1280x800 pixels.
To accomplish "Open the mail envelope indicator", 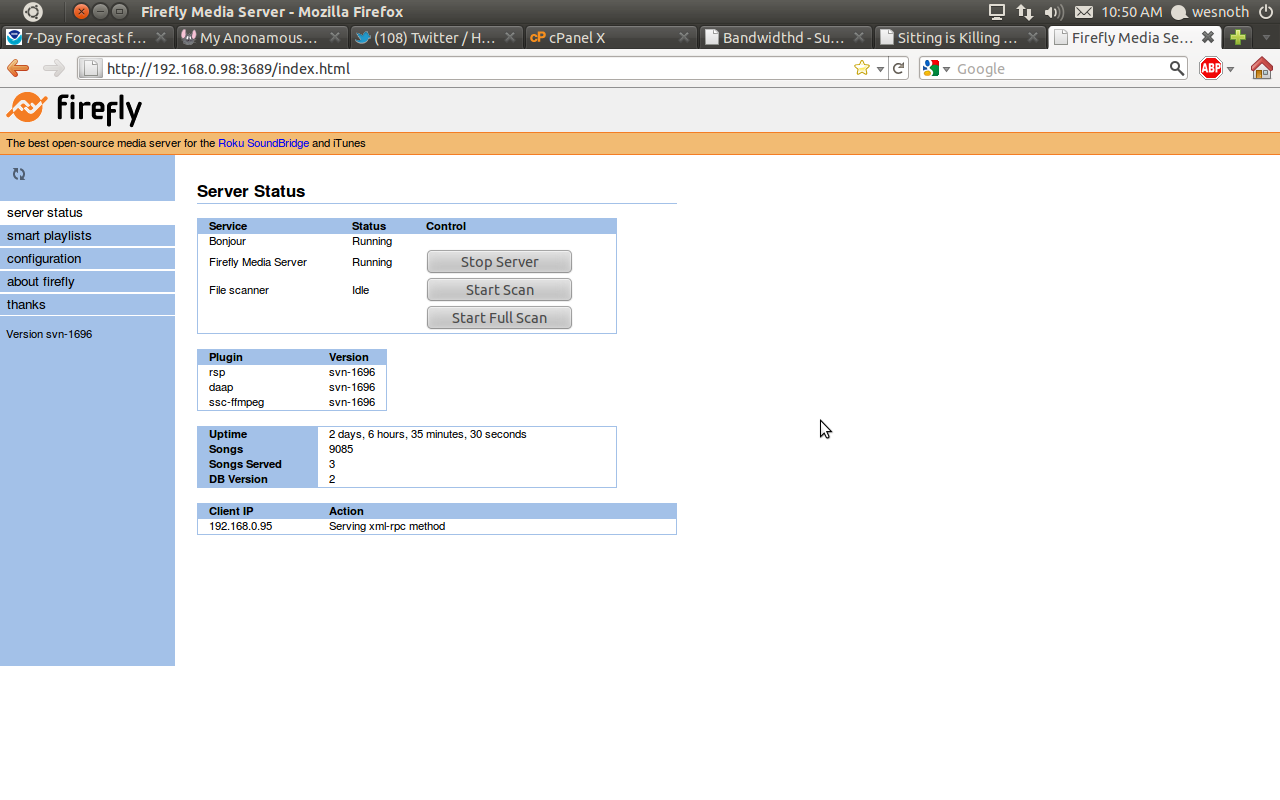I will 1084,12.
